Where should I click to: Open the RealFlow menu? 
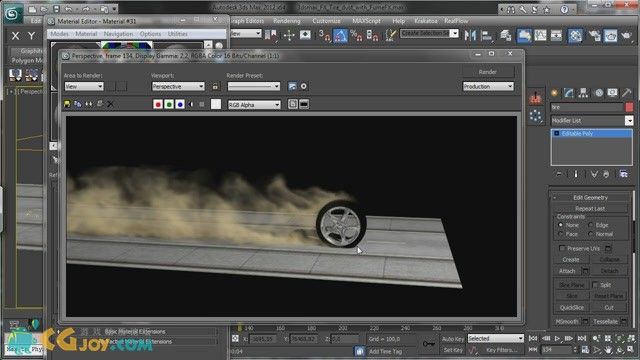456,21
